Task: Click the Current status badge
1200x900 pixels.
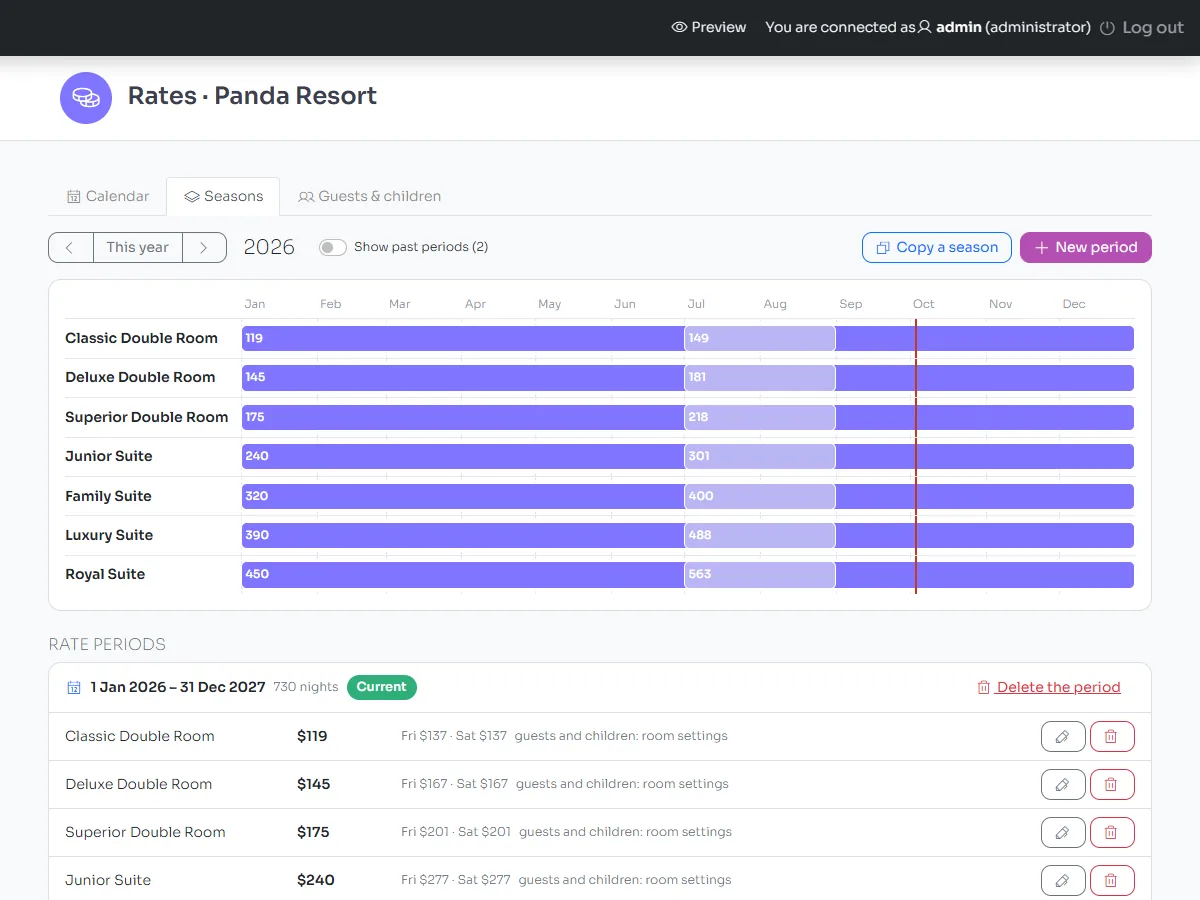Action: (x=382, y=687)
